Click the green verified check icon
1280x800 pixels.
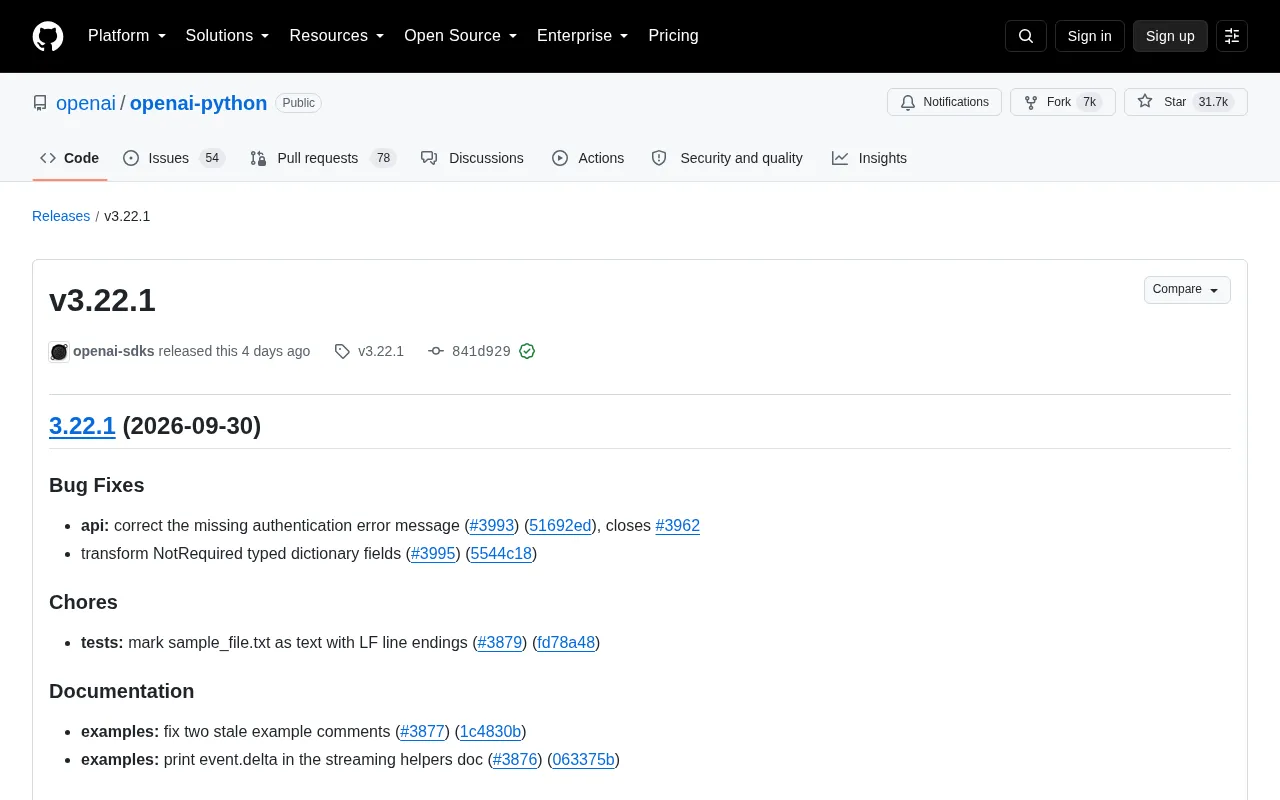[x=527, y=351]
